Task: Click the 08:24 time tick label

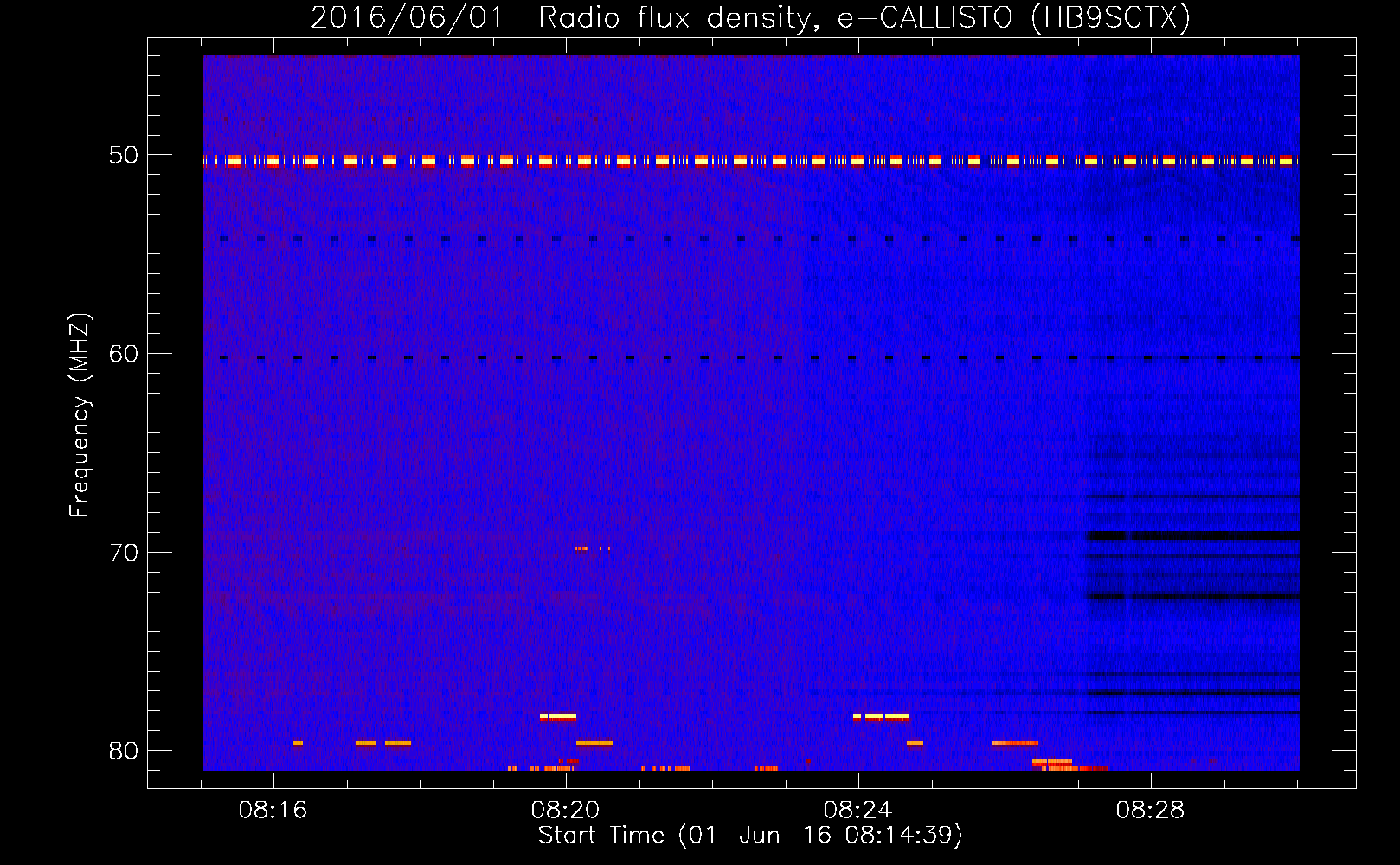Action: point(858,811)
